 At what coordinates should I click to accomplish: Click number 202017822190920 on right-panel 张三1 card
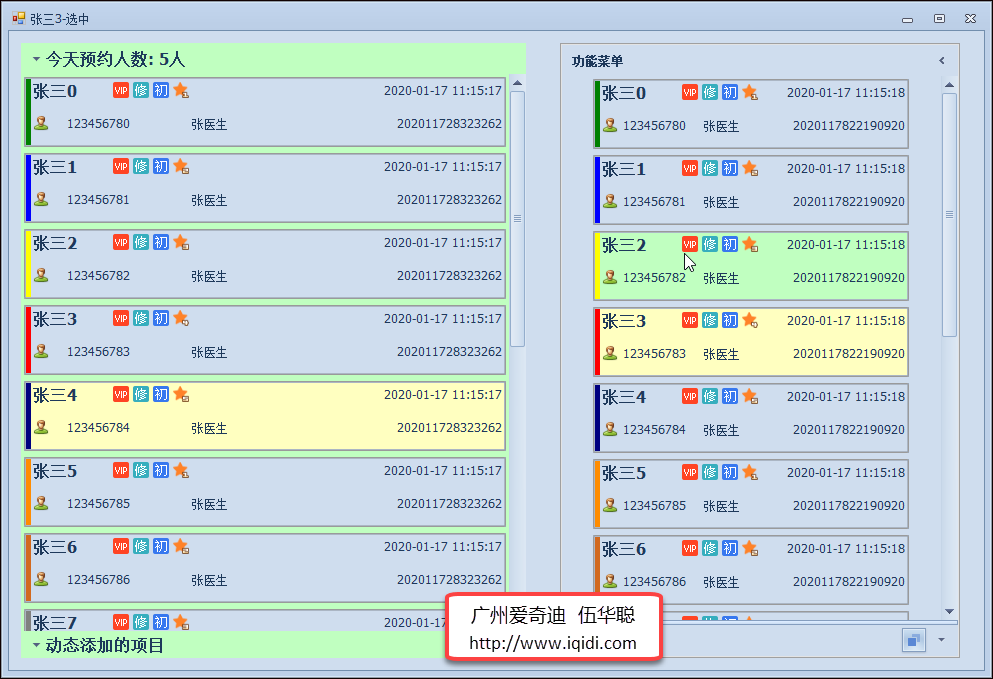(x=849, y=201)
